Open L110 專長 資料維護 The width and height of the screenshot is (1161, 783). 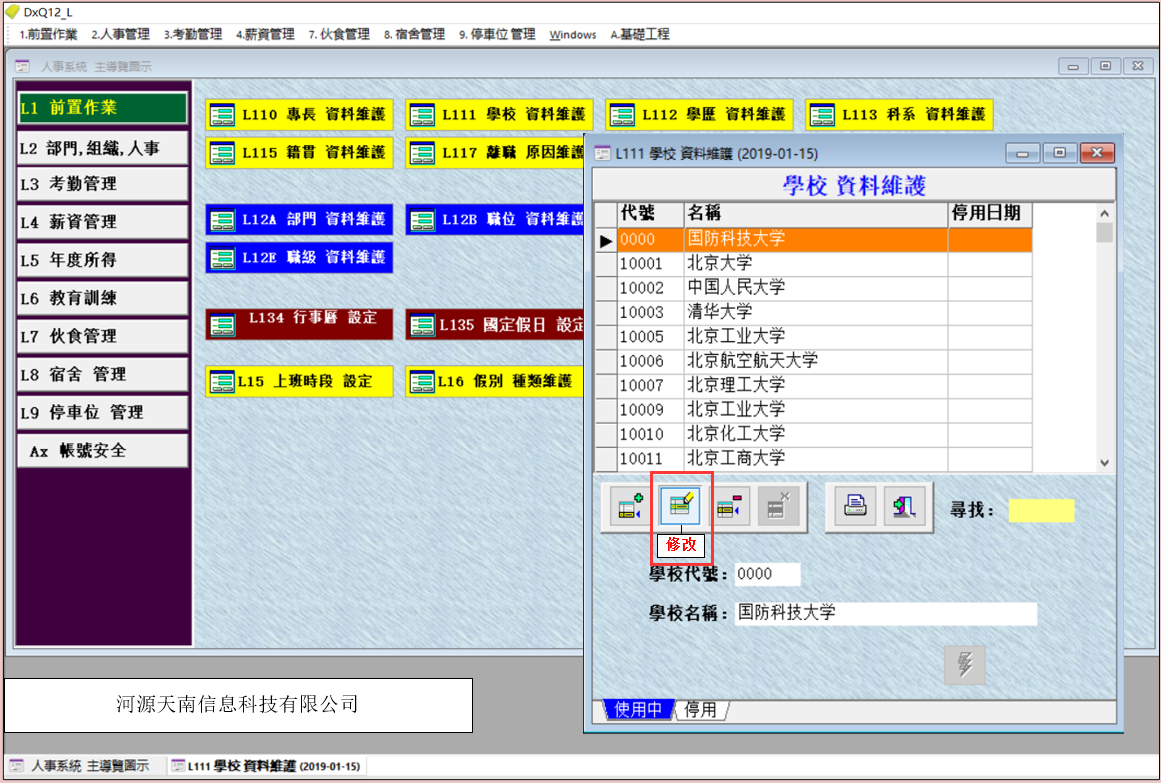coord(299,115)
